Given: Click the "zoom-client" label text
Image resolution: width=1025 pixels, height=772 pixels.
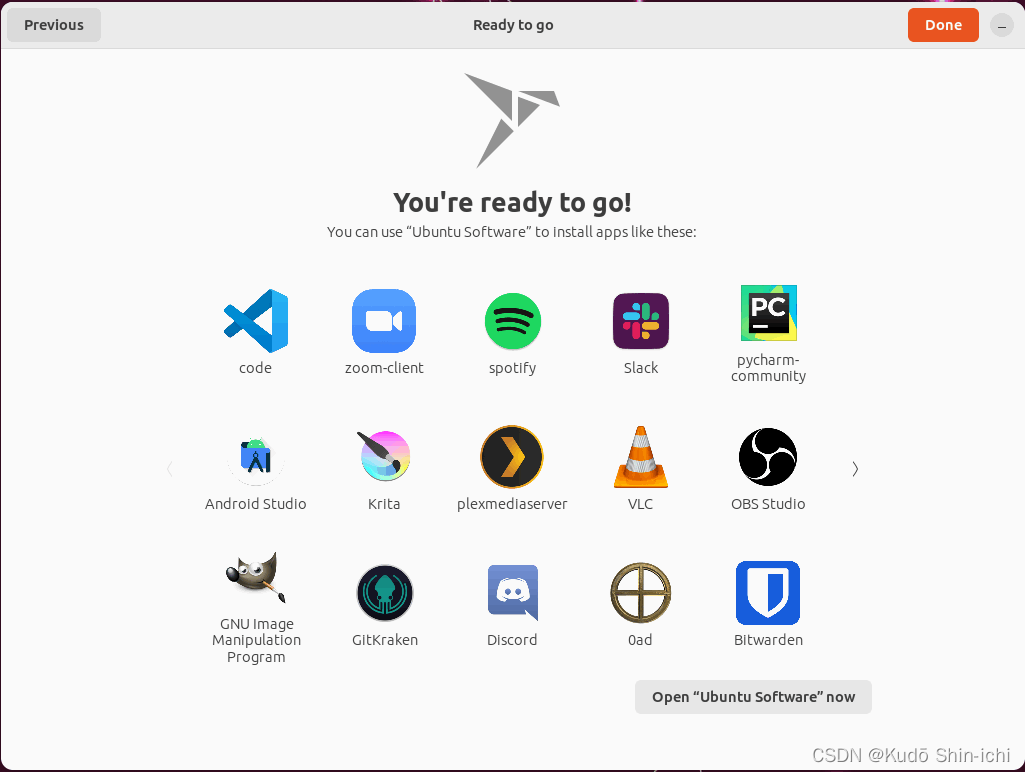Looking at the screenshot, I should point(384,368).
